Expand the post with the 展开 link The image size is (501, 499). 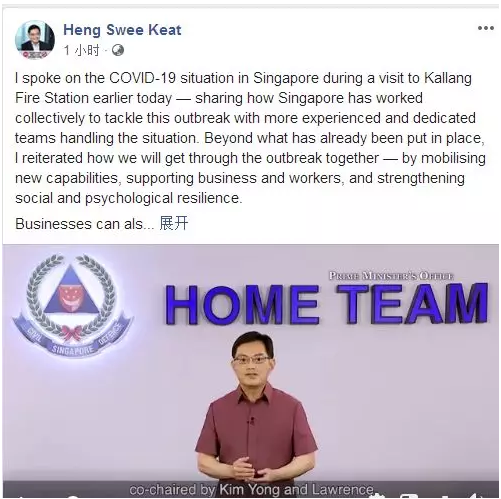click(x=174, y=223)
